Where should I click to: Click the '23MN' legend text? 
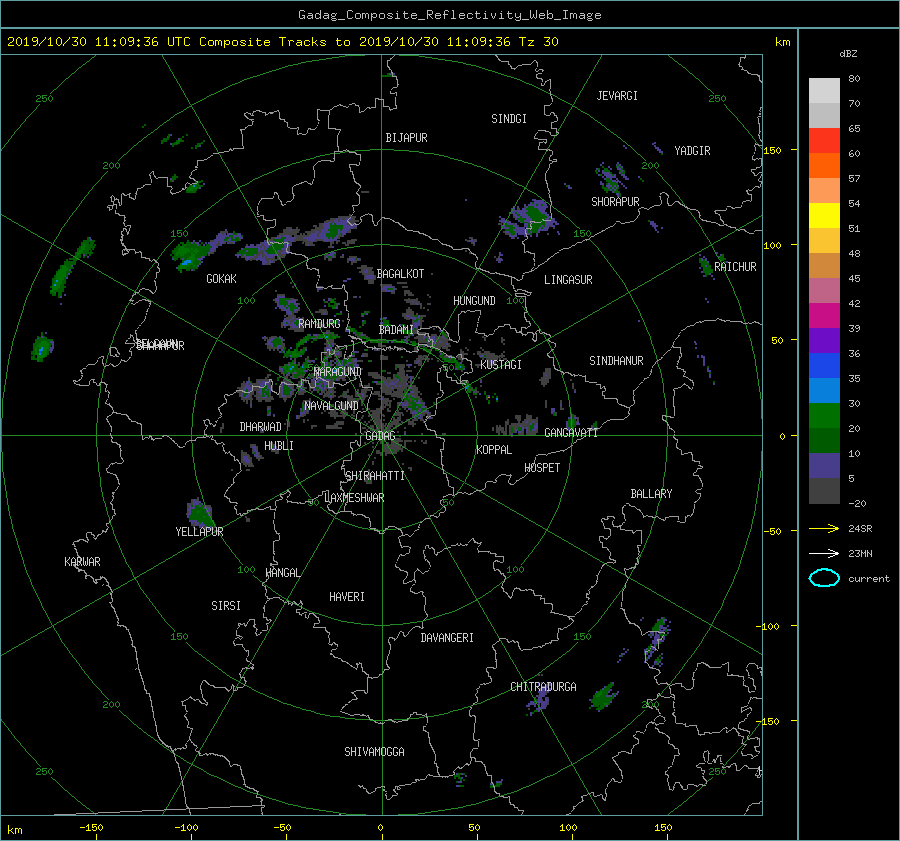click(860, 554)
